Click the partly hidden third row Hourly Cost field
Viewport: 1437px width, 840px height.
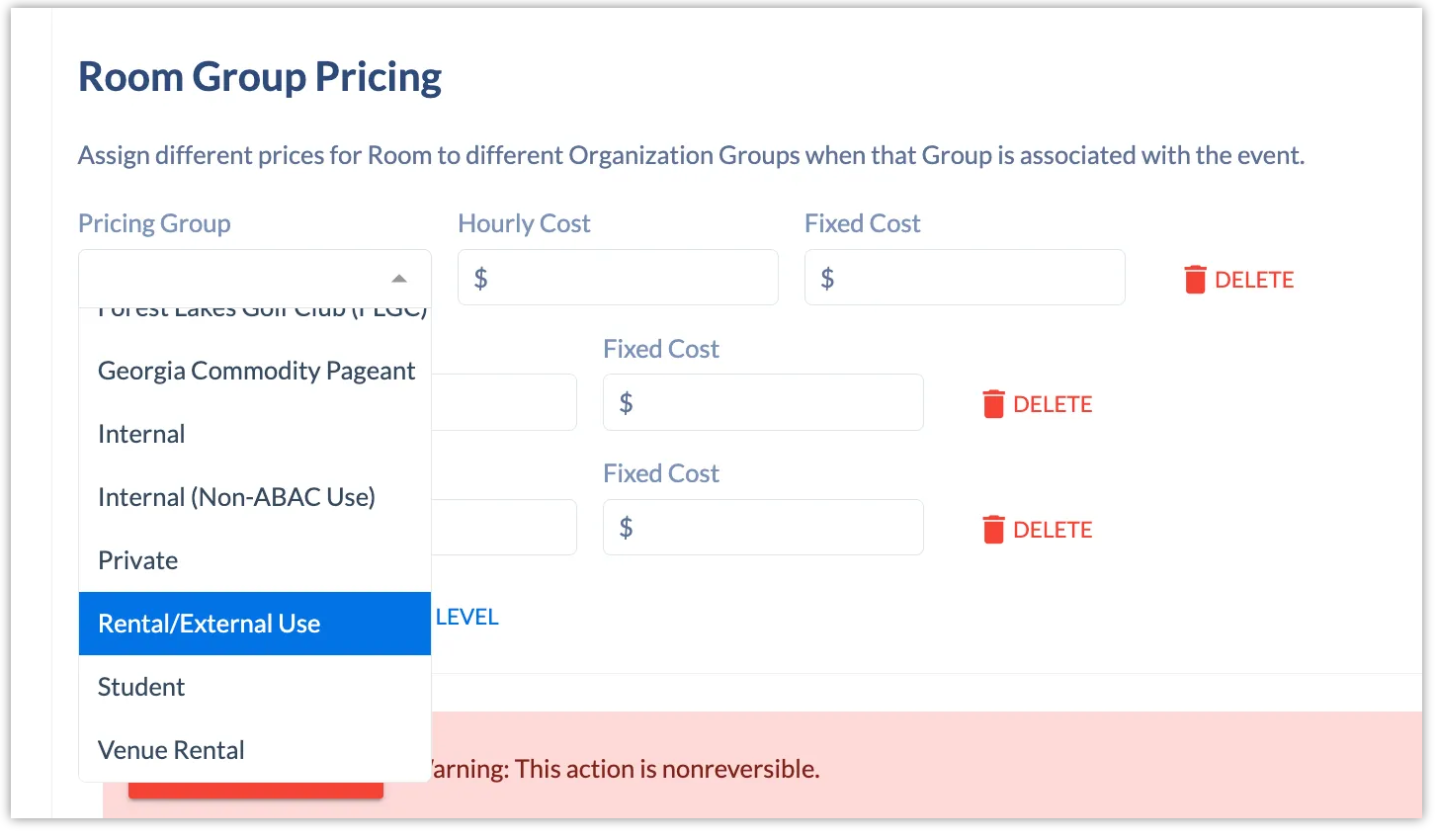[x=504, y=527]
